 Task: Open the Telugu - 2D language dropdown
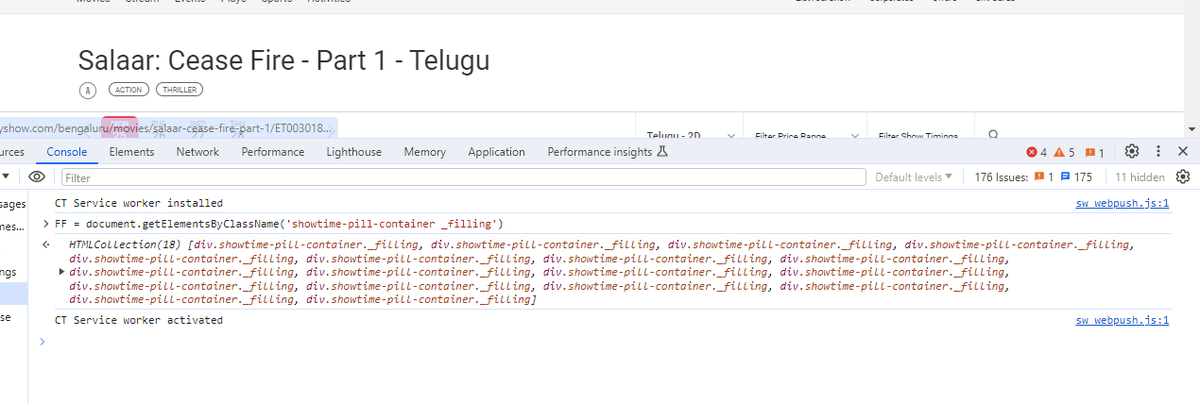[x=691, y=134]
